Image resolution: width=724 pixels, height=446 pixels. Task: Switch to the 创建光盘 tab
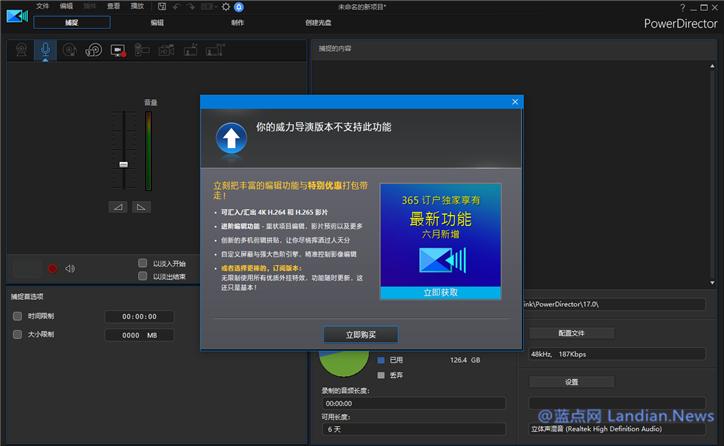point(318,22)
